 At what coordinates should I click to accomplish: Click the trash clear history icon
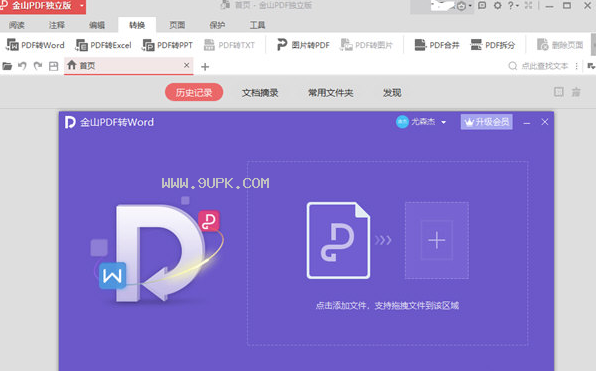pyautogui.click(x=576, y=92)
